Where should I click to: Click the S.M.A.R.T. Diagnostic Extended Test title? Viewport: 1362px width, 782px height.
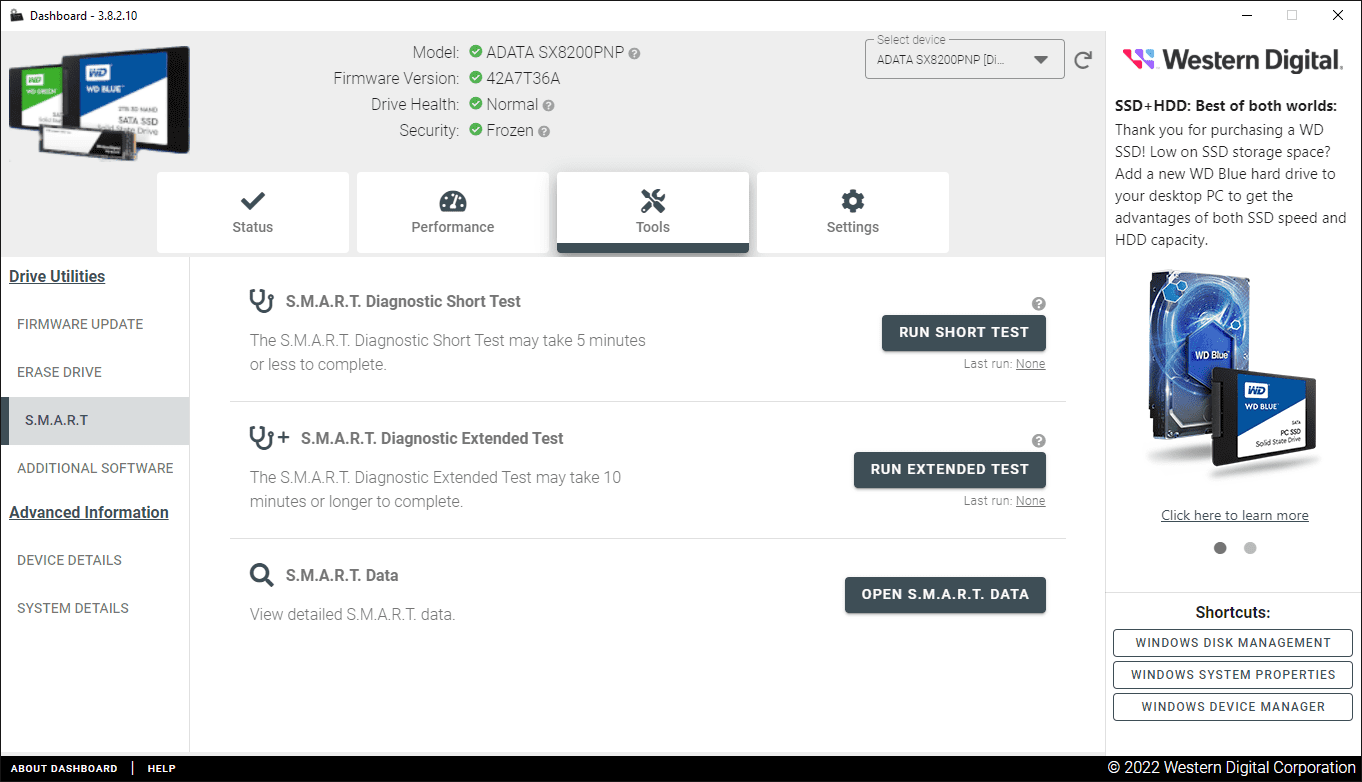[x=432, y=439]
